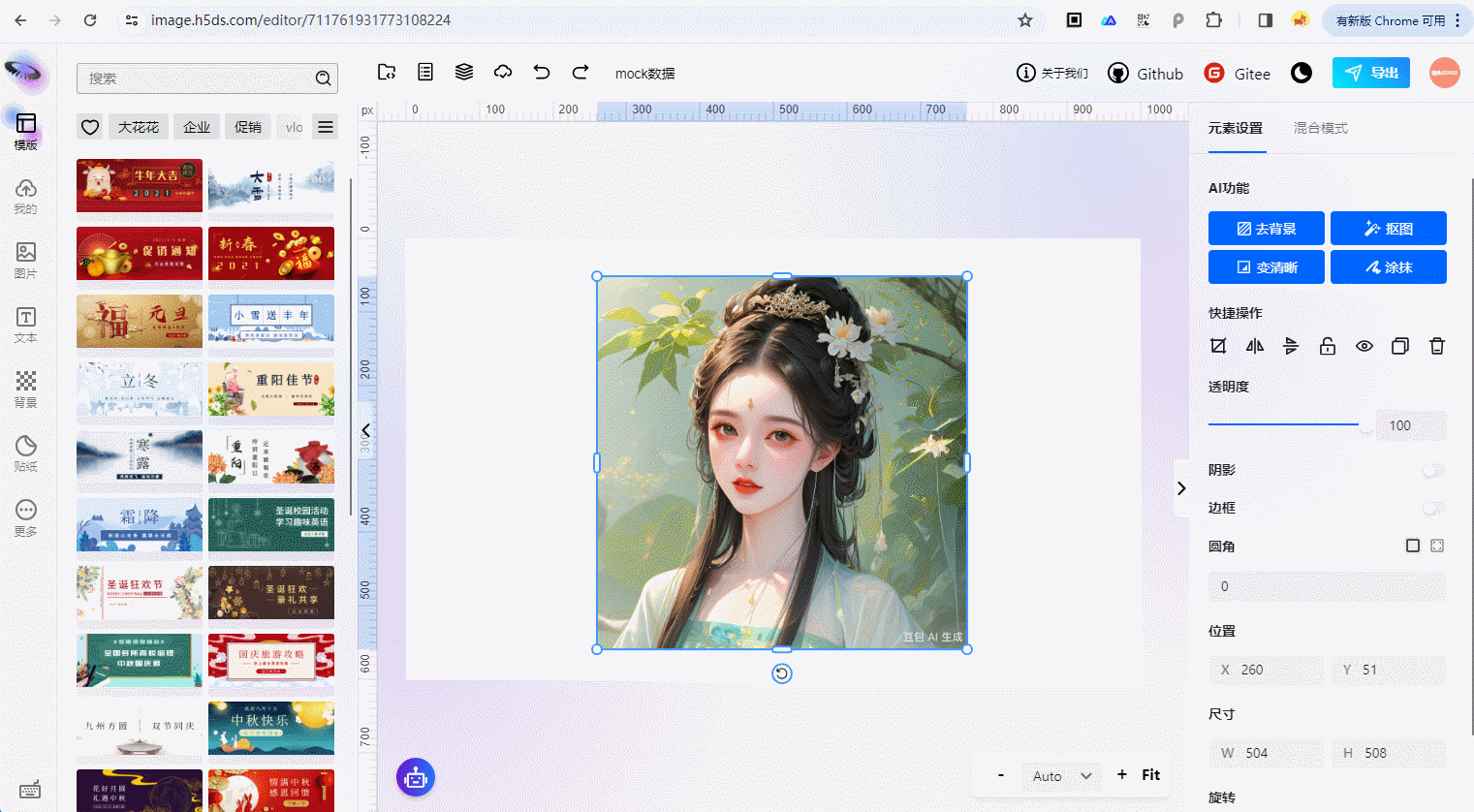Filter templates by 大花花 tag
1474x812 pixels.
point(139,127)
